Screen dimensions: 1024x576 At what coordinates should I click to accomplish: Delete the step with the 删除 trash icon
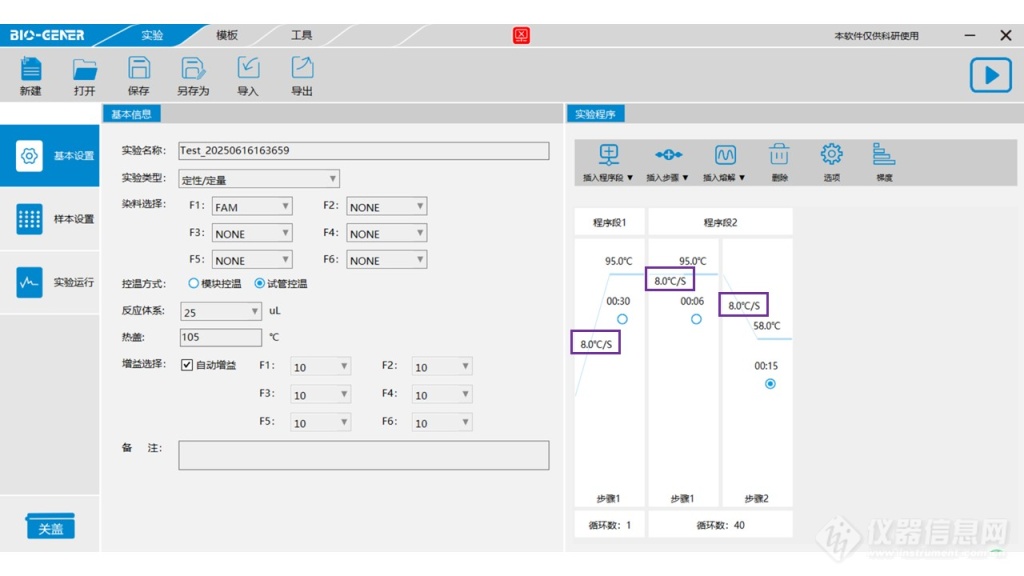tap(780, 156)
